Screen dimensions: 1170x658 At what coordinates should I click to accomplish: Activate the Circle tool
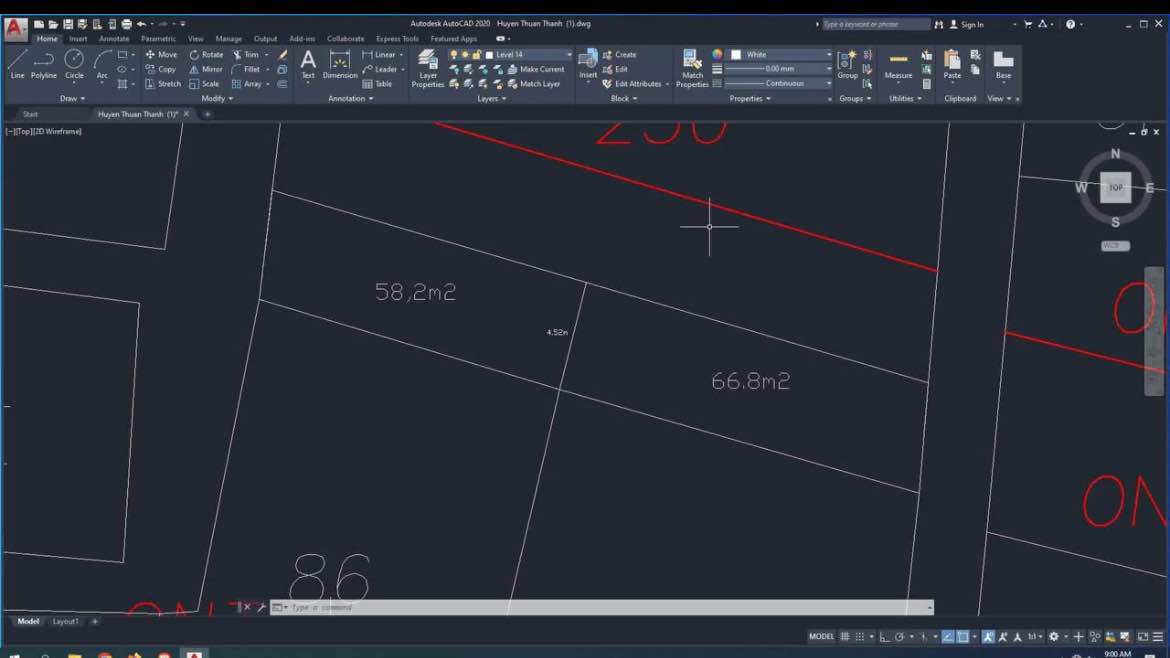coord(73,62)
